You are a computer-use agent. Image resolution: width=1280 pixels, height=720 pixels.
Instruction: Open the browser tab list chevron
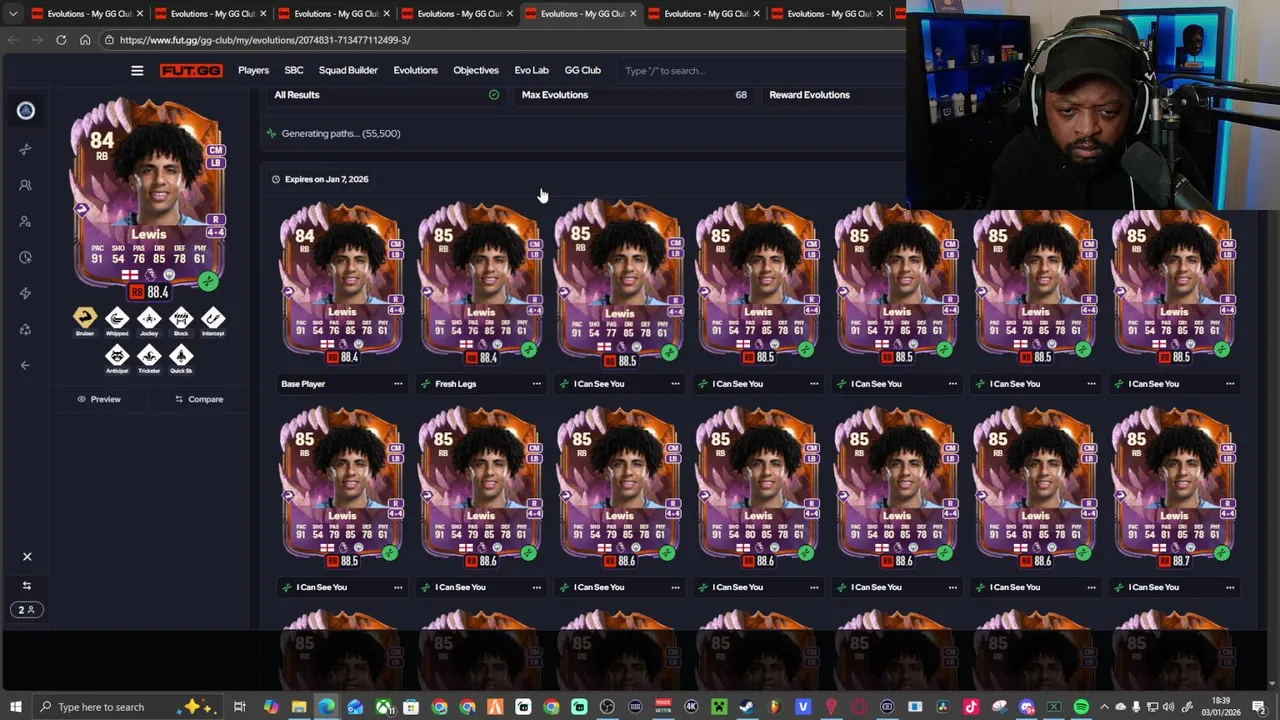click(13, 14)
